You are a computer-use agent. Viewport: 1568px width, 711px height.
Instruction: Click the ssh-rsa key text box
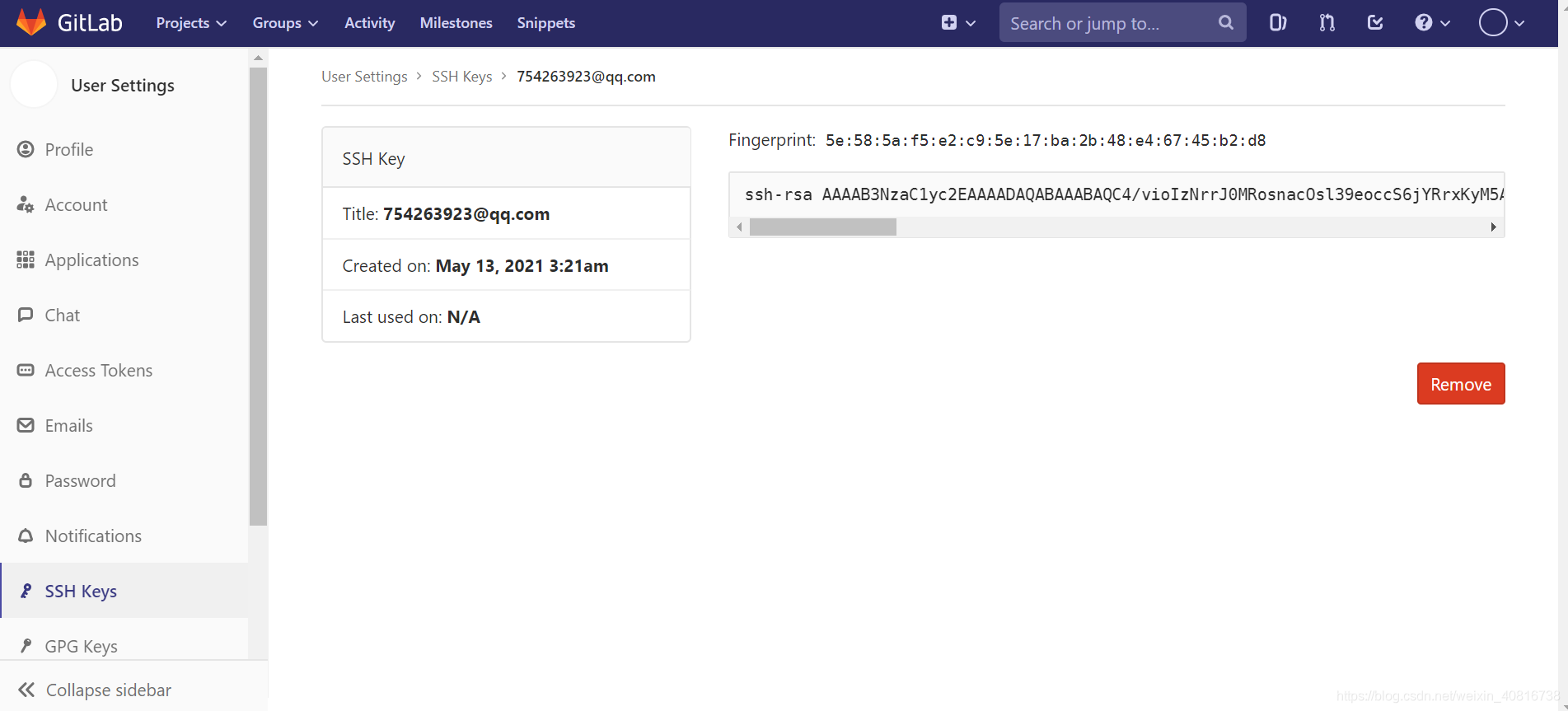pos(1116,194)
